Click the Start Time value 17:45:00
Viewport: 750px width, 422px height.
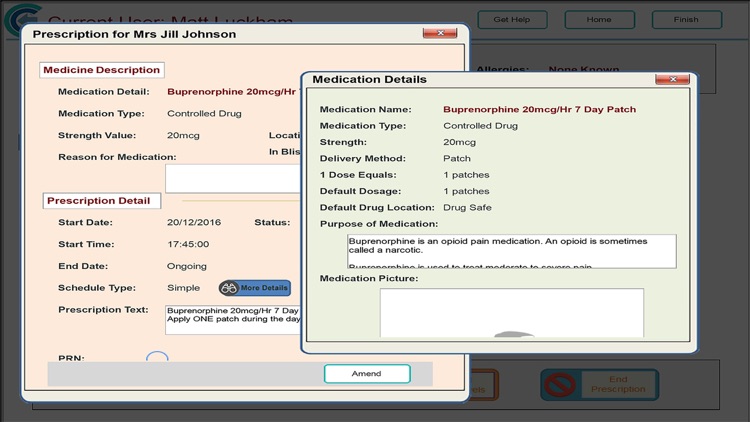pos(188,244)
